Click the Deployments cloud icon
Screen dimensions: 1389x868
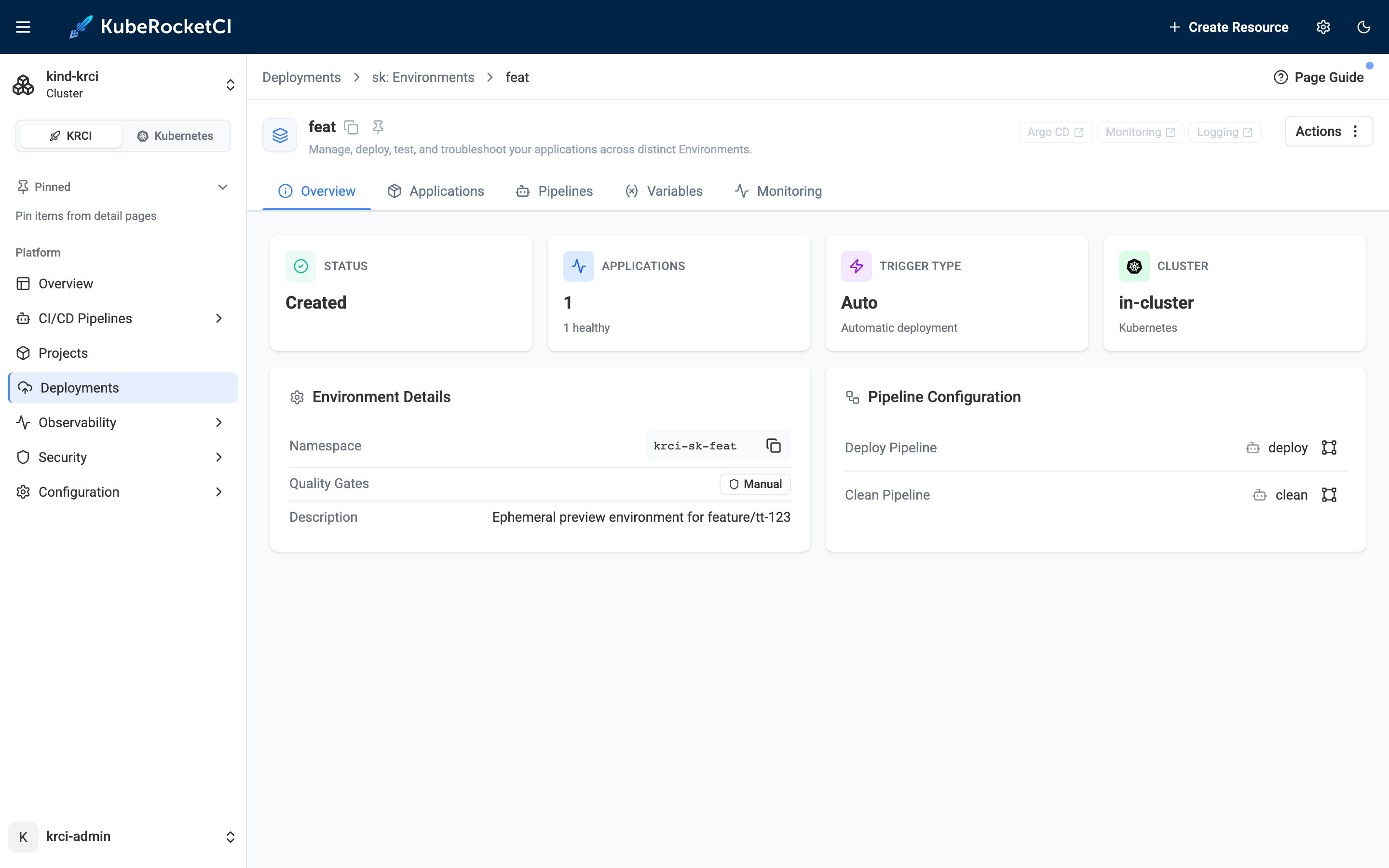point(25,388)
